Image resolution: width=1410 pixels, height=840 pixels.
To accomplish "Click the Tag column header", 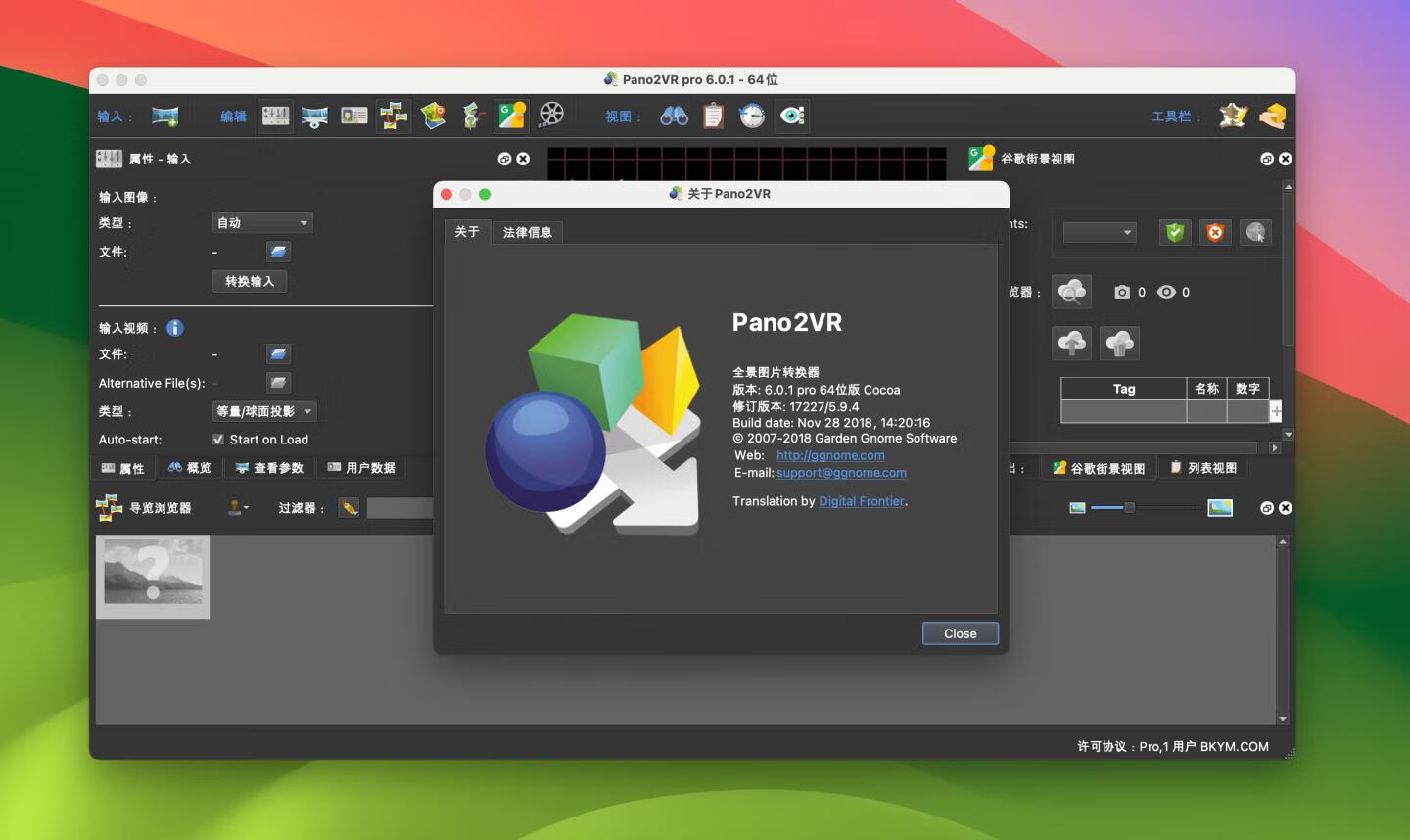I will pyautogui.click(x=1124, y=389).
